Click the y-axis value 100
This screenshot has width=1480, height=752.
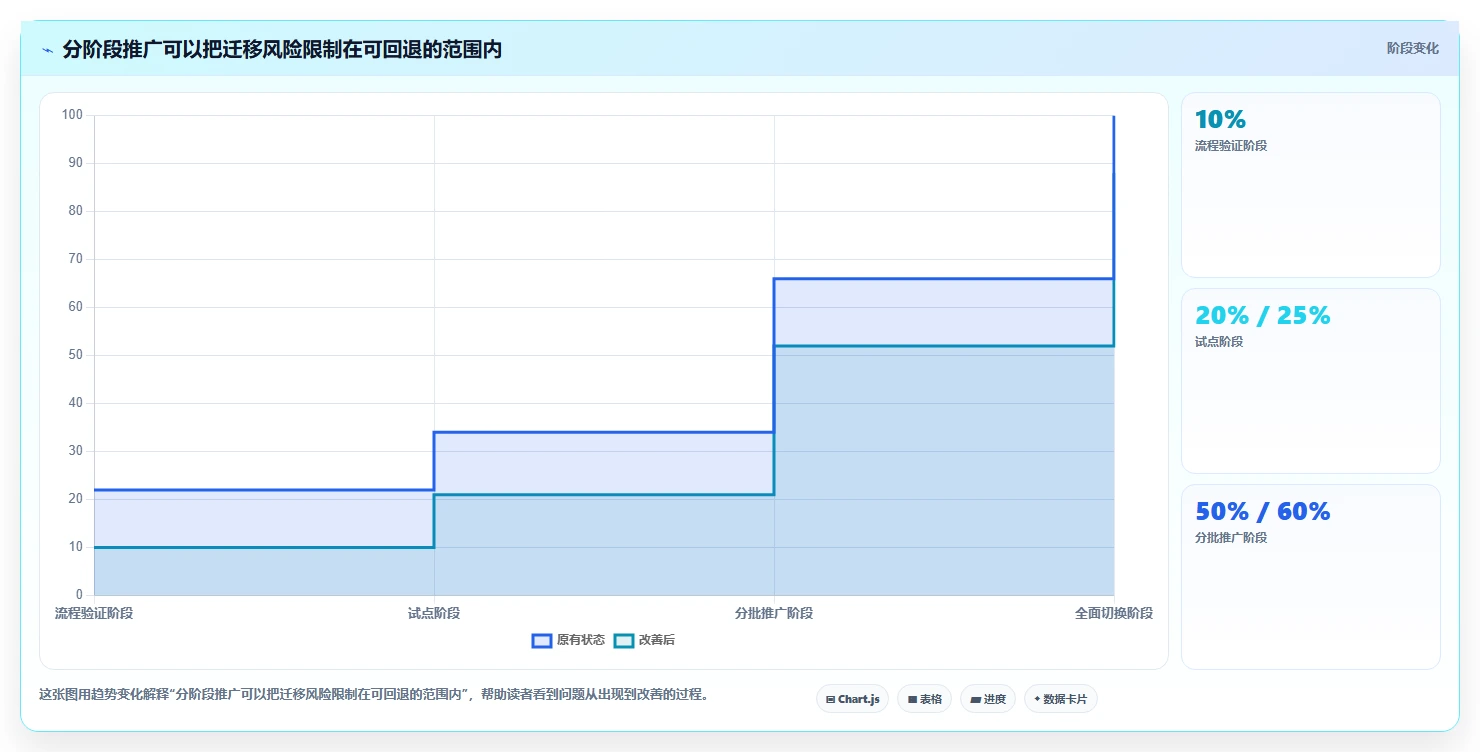(x=72, y=115)
